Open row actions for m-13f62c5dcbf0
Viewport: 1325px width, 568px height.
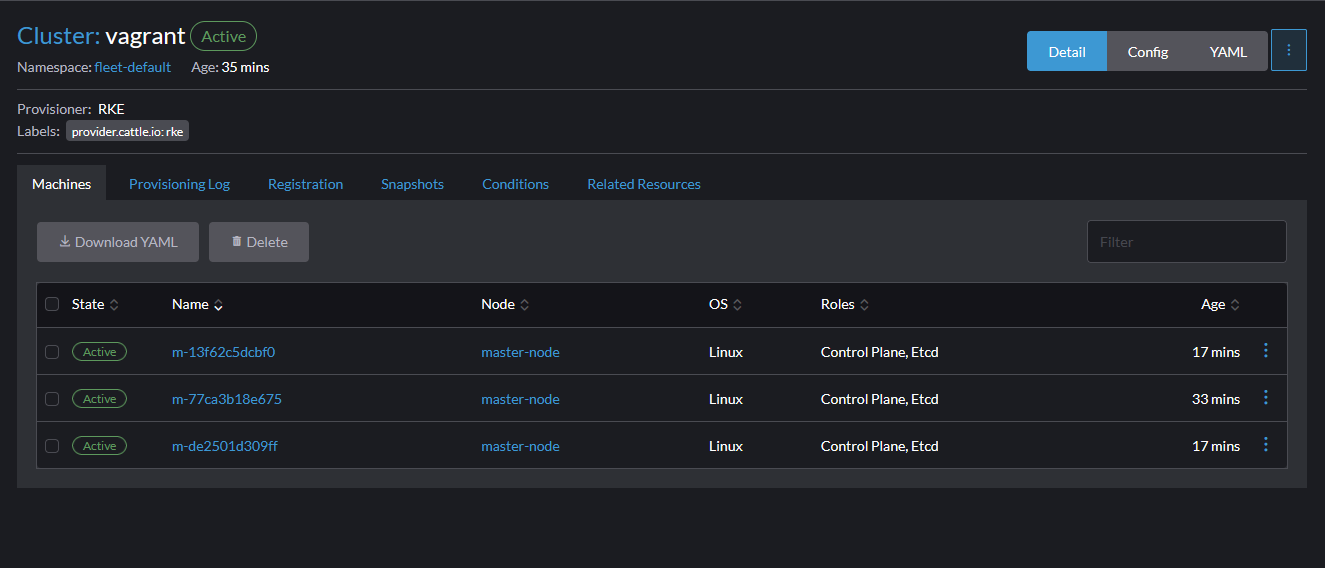coord(1265,351)
